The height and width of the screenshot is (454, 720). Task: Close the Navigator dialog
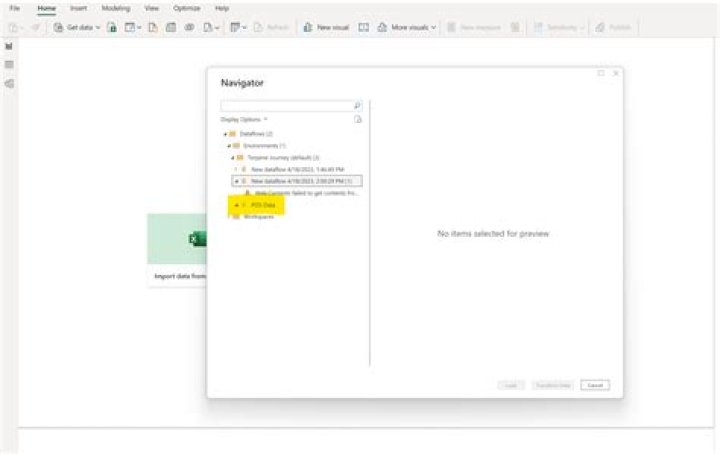pyautogui.click(x=616, y=73)
